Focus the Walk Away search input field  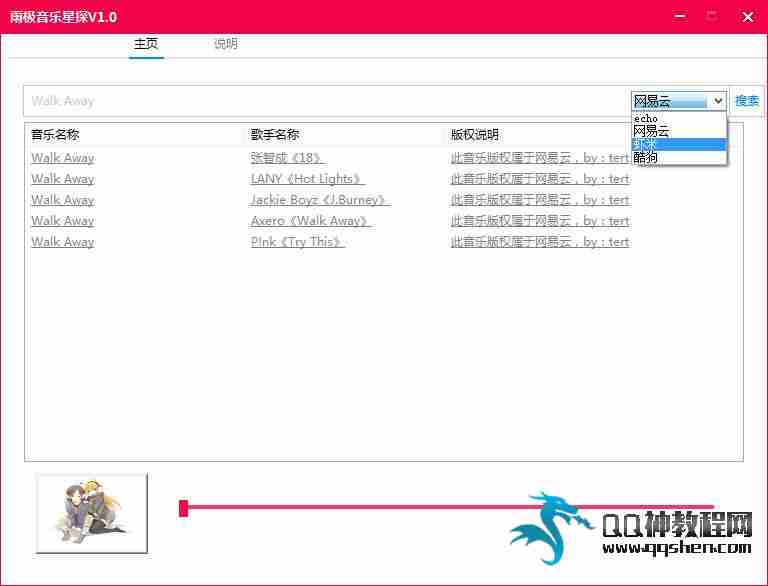tap(326, 101)
